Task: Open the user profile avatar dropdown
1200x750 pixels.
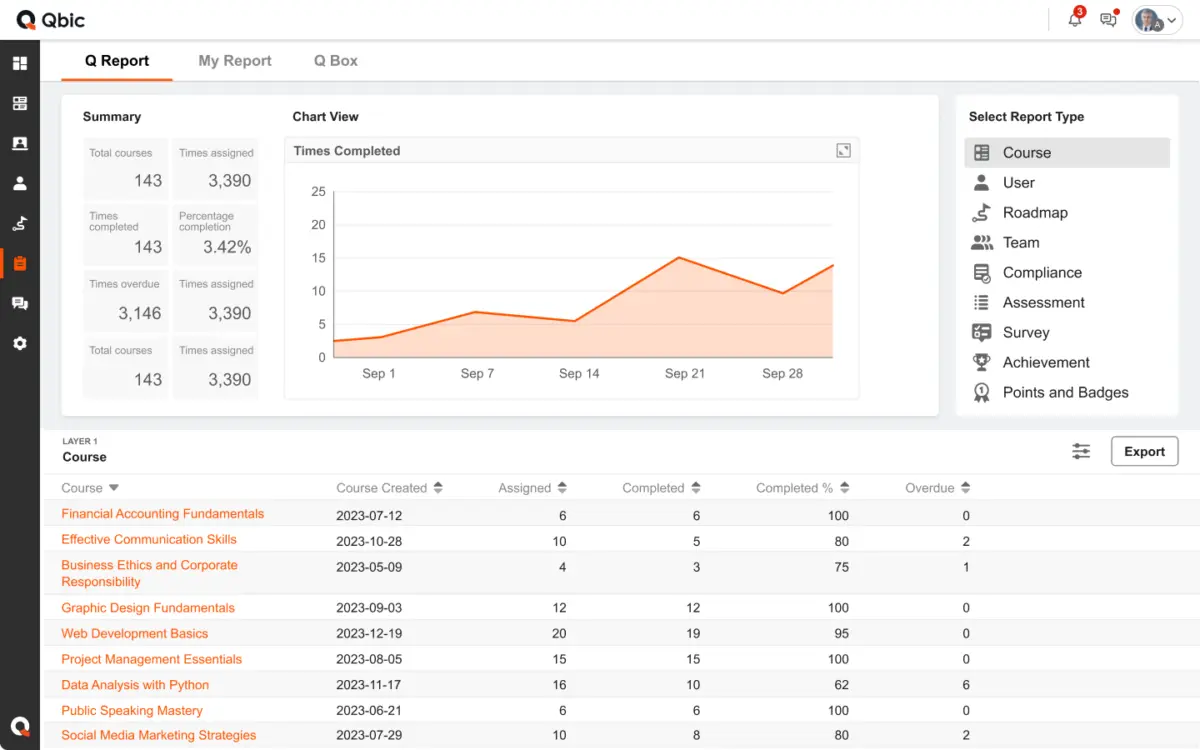Action: [x=1156, y=20]
